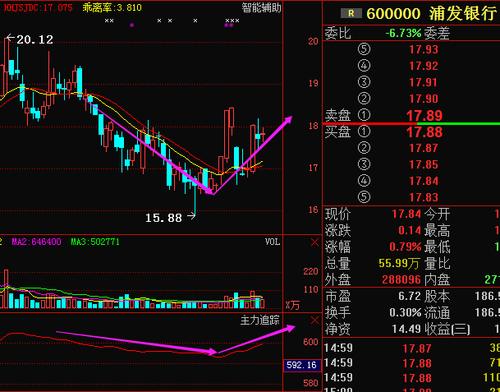Select buy level 3 price 17.85
The width and height of the screenshot is (500, 392).
[x=423, y=165]
